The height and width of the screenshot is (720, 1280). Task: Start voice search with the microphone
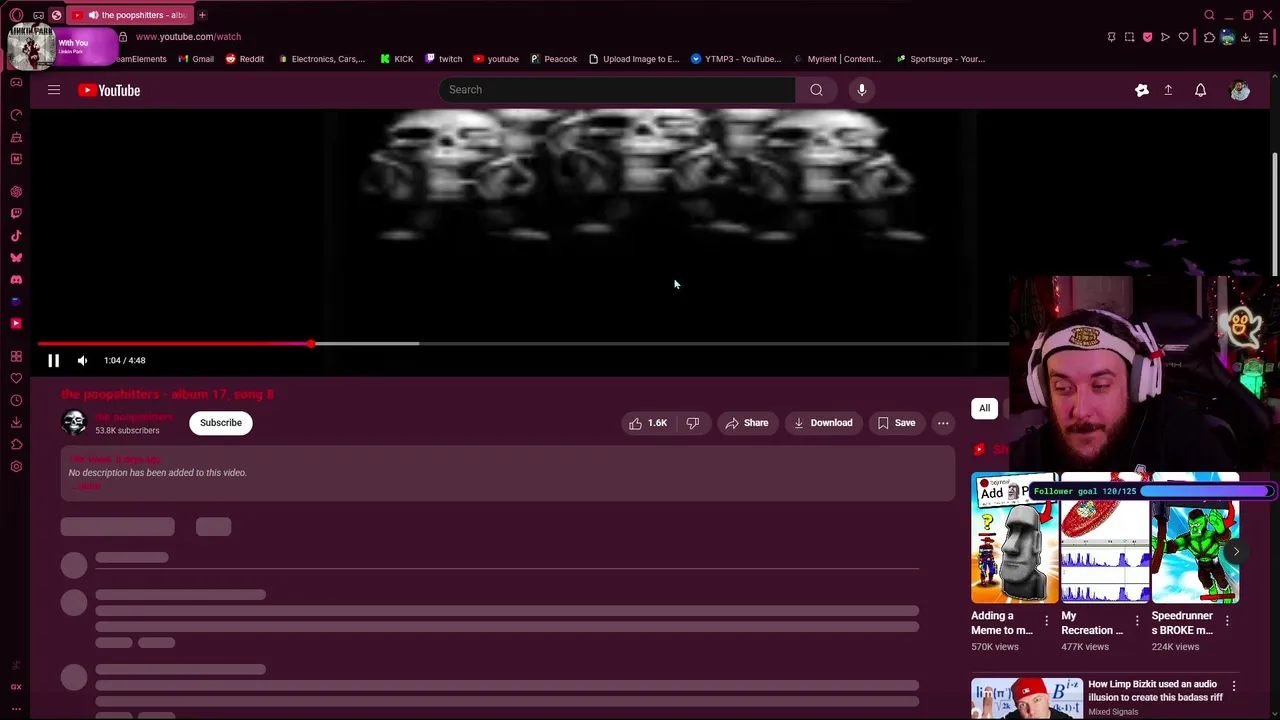(861, 90)
